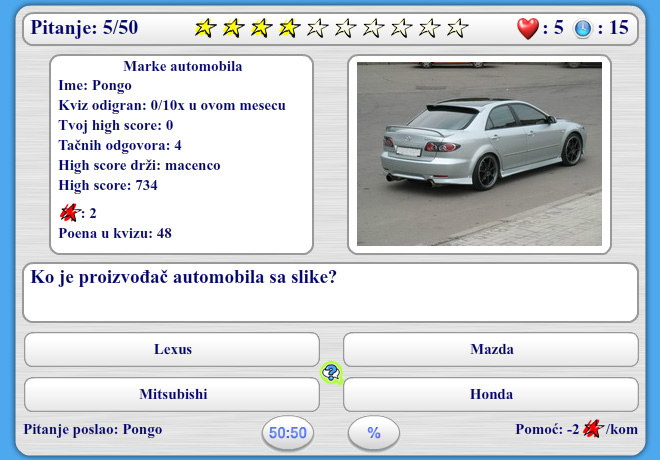Use the percent help button
The height and width of the screenshot is (460, 660).
pyautogui.click(x=374, y=433)
